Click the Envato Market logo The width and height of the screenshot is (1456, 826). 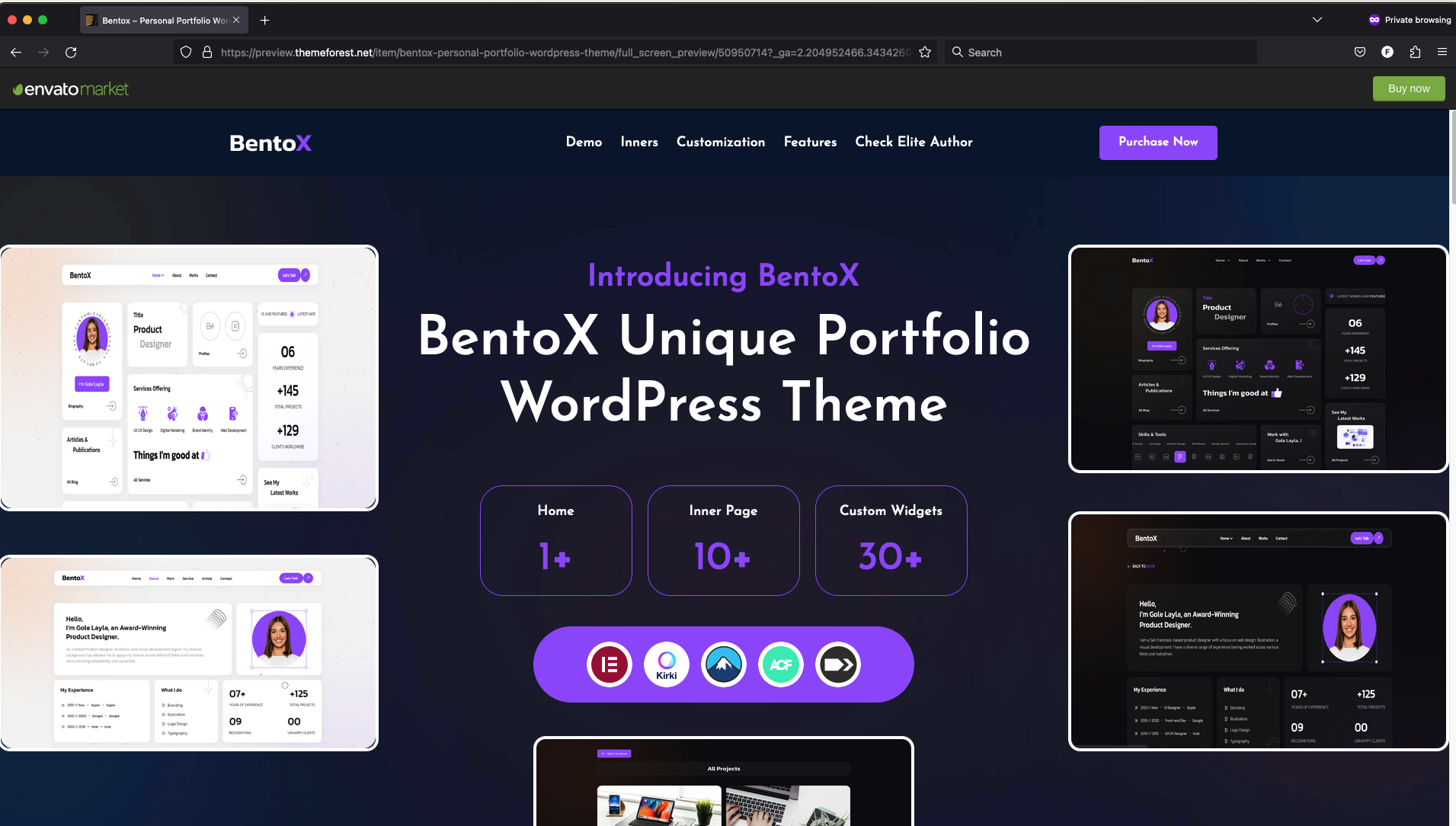click(x=71, y=89)
